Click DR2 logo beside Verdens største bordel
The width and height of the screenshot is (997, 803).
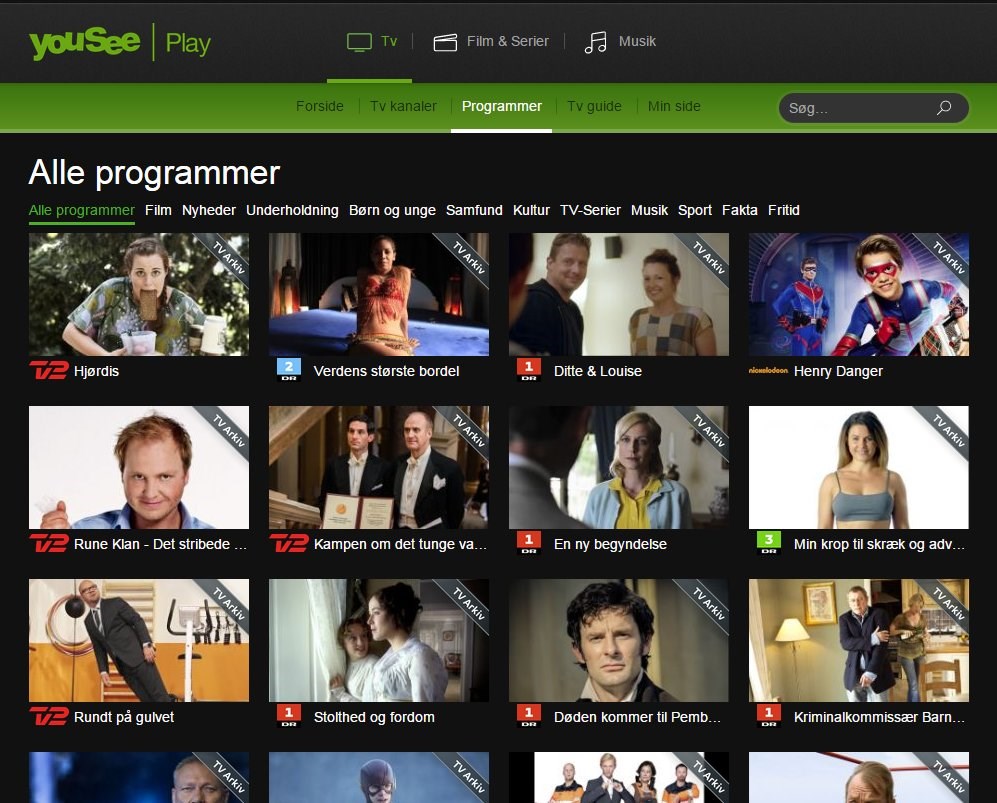point(289,370)
